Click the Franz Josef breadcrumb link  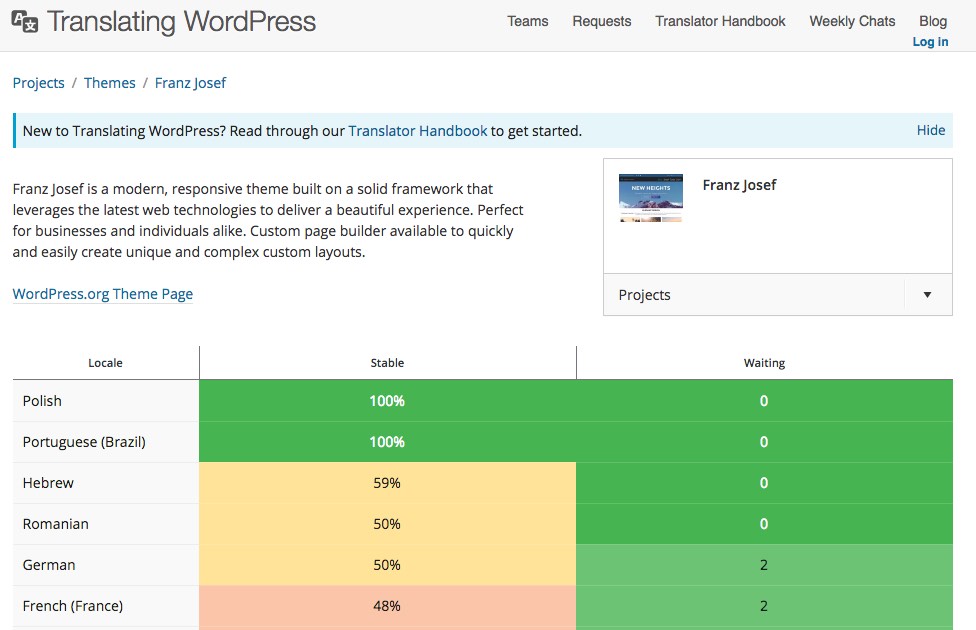coord(190,83)
